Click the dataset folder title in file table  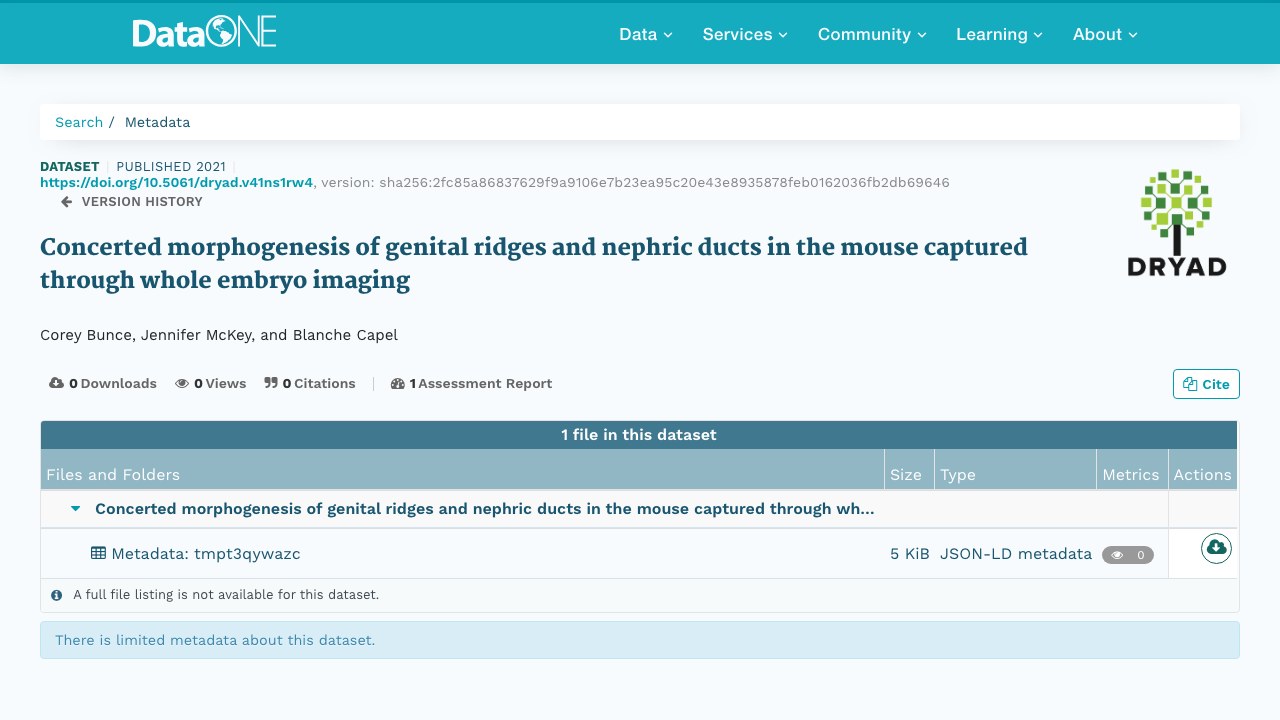[485, 509]
